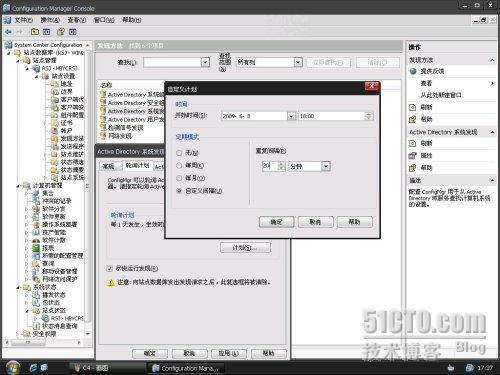Image resolution: width=500 pixels, height=375 pixels.
Task: Click the 属性 icon under Active Directory 系统发现
Action: click(x=413, y=155)
